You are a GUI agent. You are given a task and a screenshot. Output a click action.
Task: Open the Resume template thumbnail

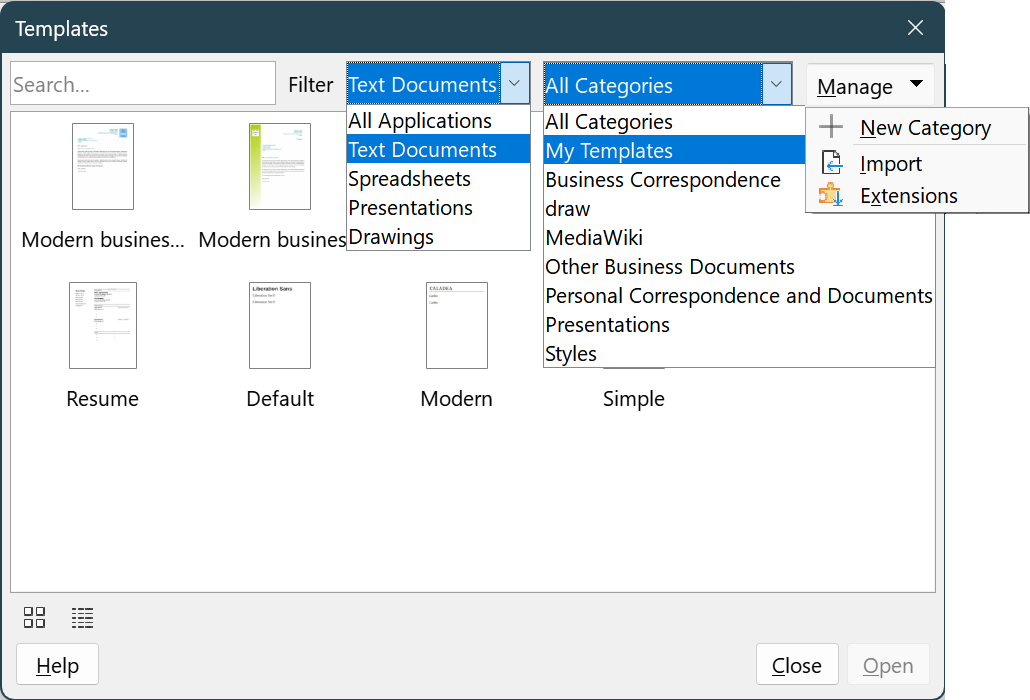102,325
